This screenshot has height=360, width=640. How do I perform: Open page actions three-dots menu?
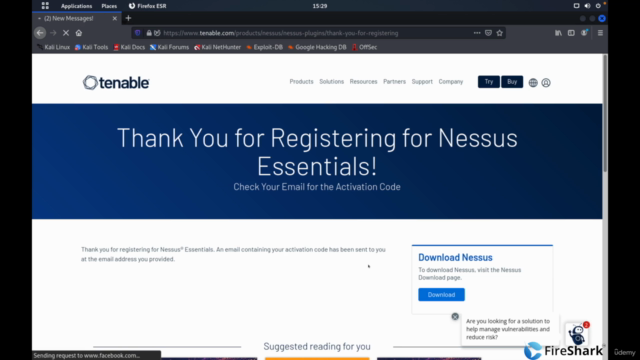[477, 33]
